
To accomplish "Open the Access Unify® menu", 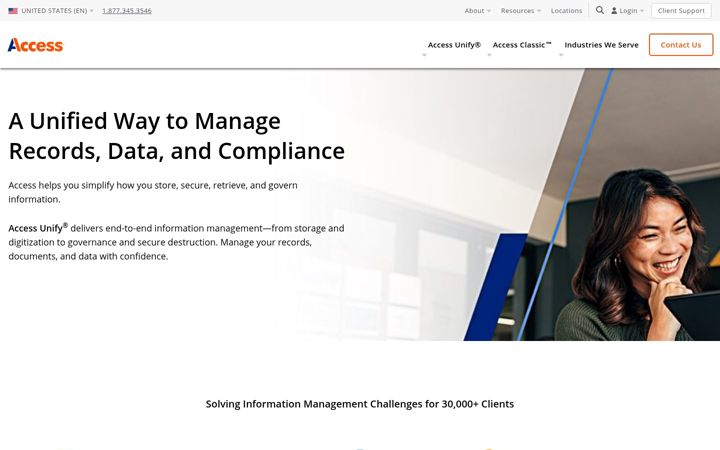I will [x=454, y=45].
